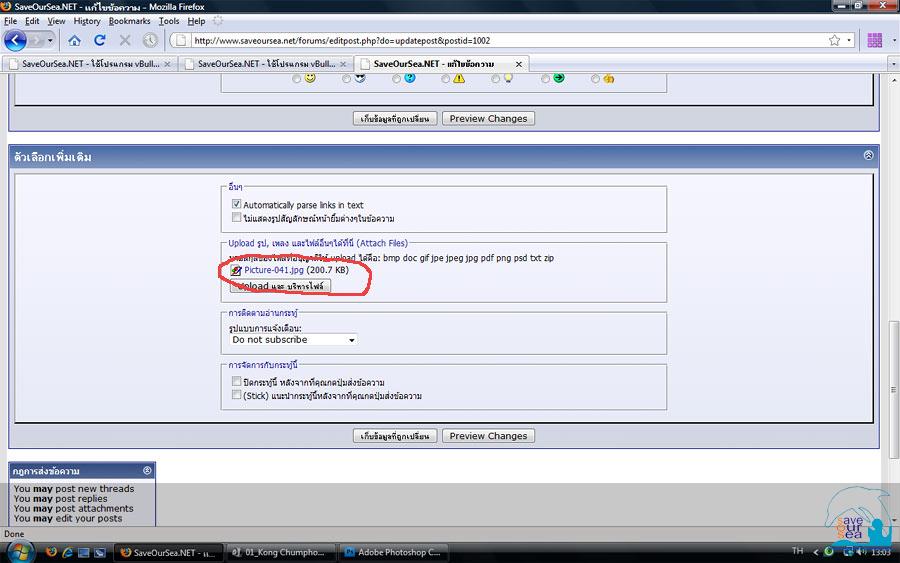Click the Windows Start orb
This screenshot has height=563, width=900.
(20, 551)
